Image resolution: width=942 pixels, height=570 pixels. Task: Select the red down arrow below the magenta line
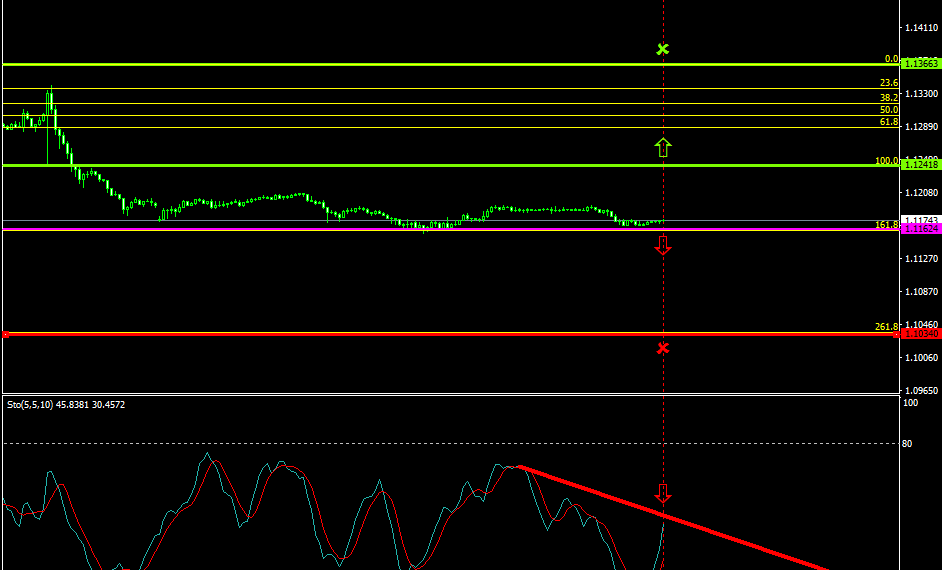point(662,244)
